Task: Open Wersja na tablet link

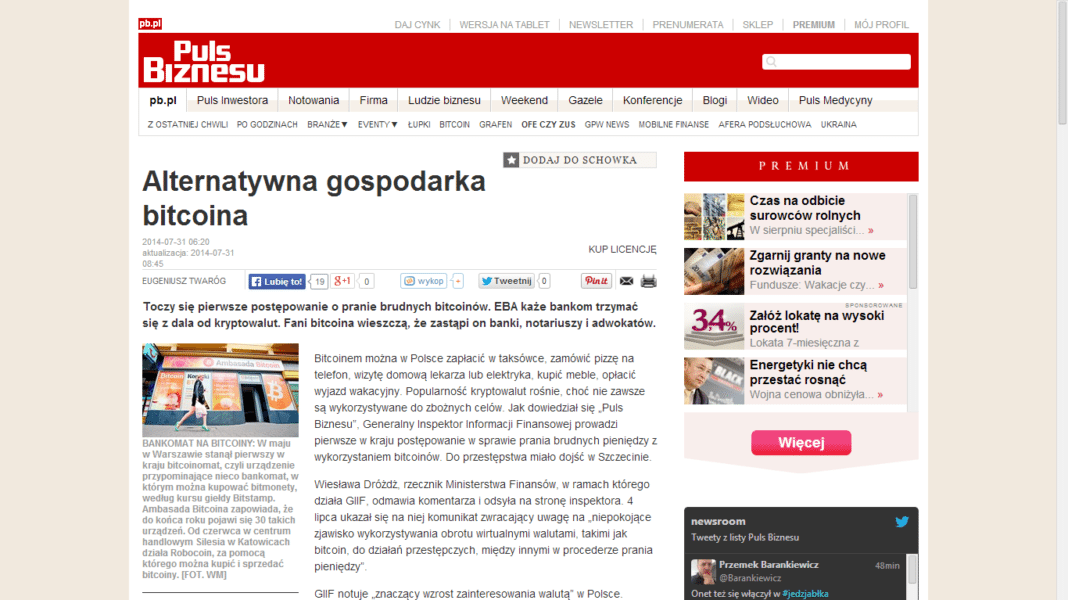Action: (x=504, y=25)
